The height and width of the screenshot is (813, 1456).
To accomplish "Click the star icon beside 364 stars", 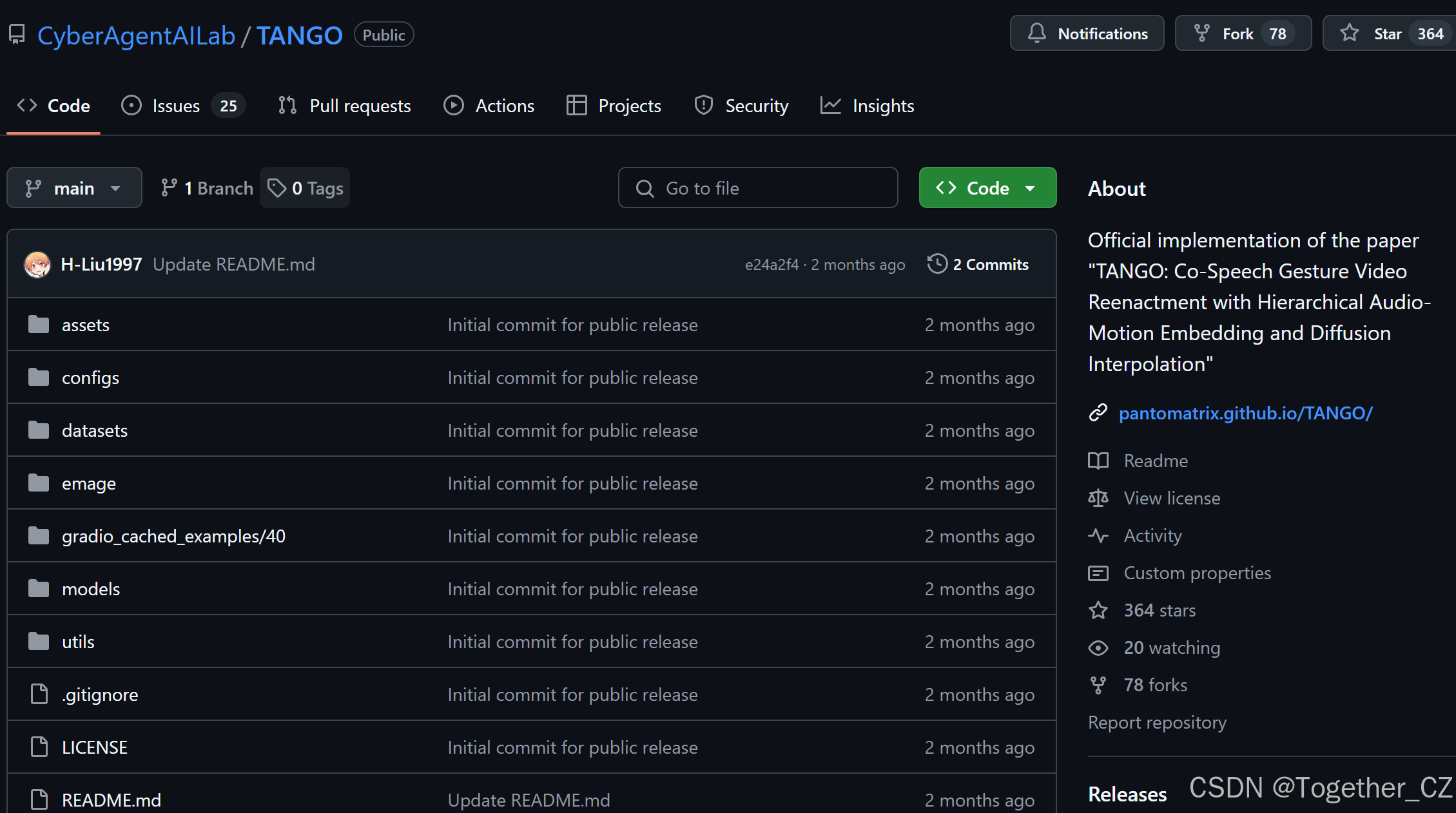I will coord(1098,610).
